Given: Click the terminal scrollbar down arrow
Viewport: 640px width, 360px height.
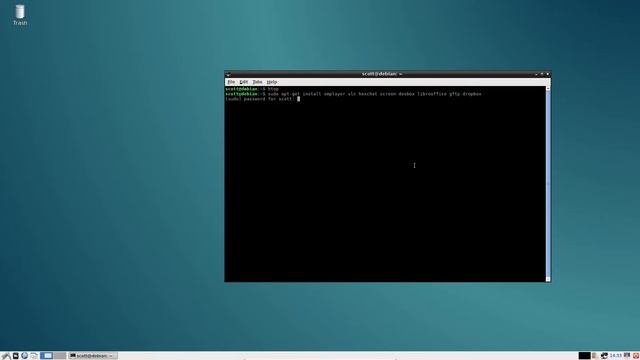Looking at the screenshot, I should coord(548,279).
